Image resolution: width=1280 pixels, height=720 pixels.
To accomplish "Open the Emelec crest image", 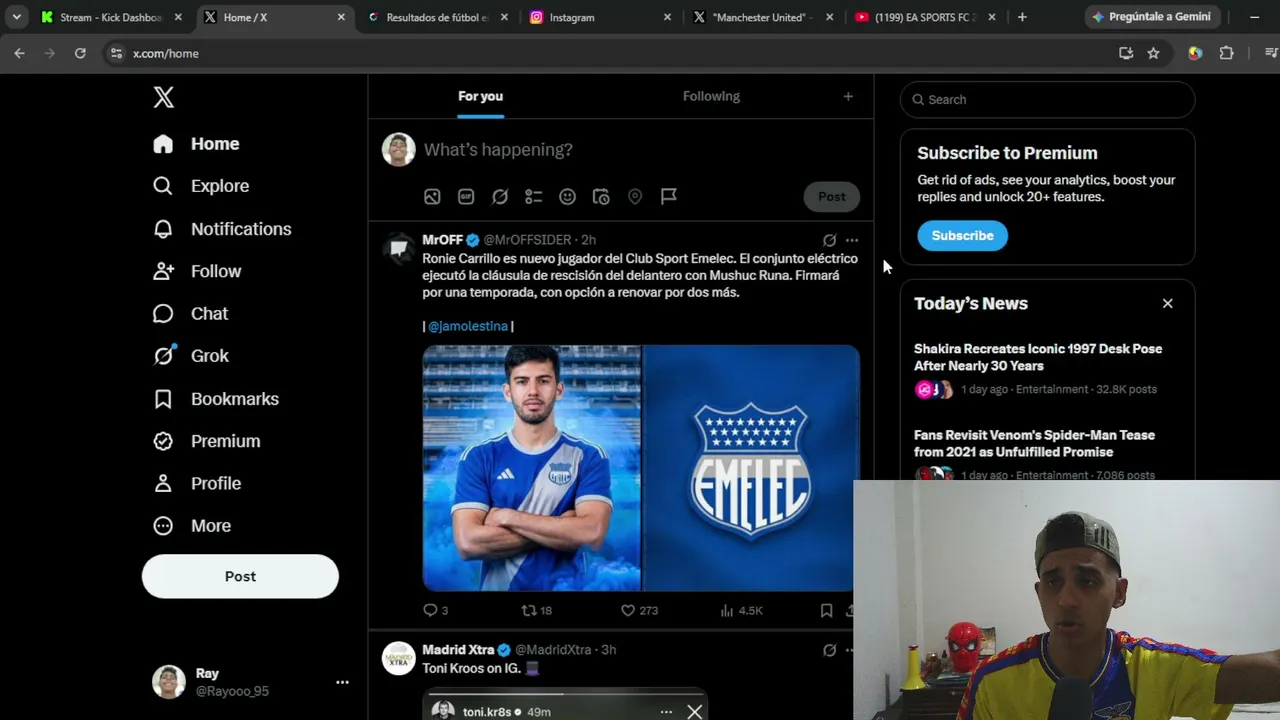I will pyautogui.click(x=751, y=468).
